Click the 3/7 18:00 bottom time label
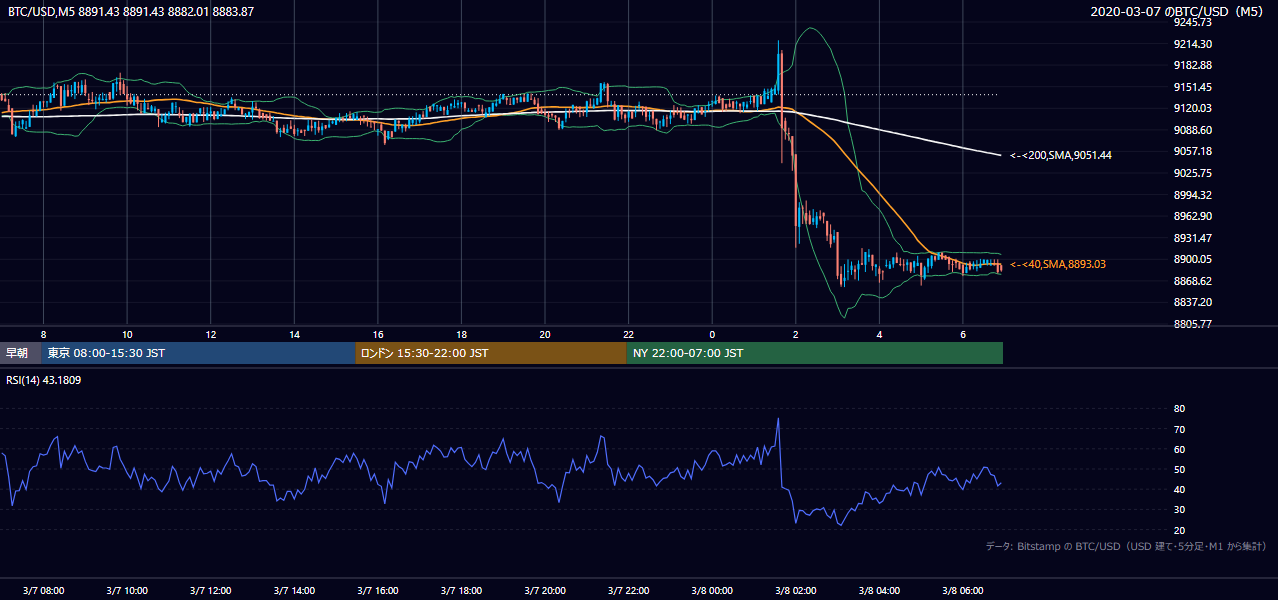The image size is (1278, 600). click(461, 591)
